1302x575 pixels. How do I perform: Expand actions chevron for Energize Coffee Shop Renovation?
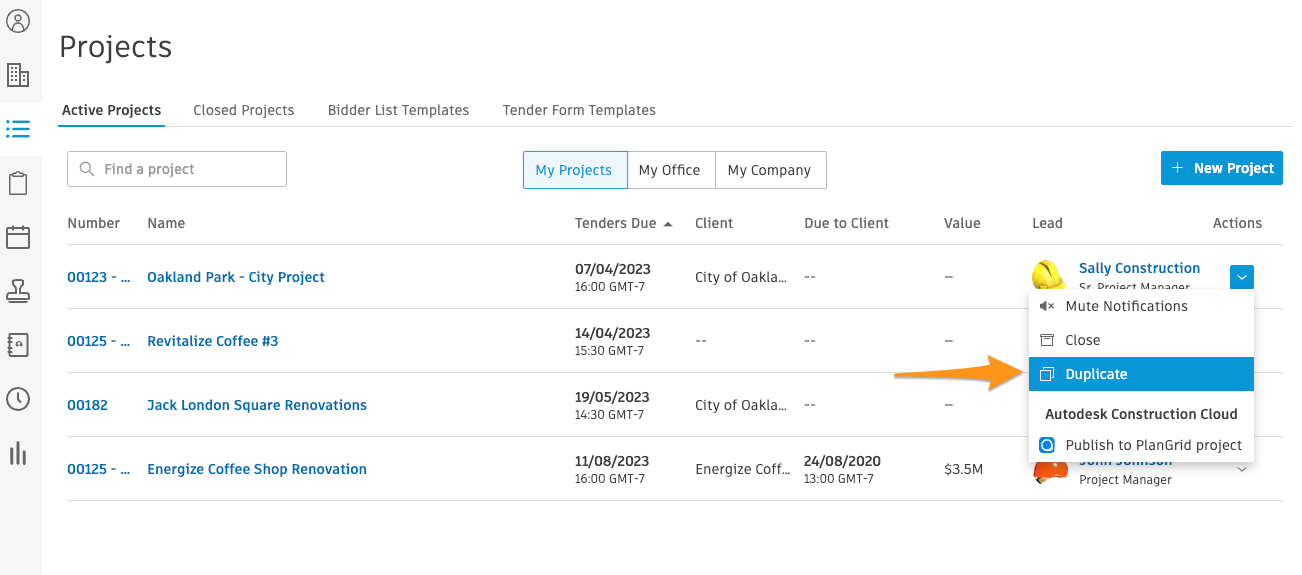point(1242,469)
